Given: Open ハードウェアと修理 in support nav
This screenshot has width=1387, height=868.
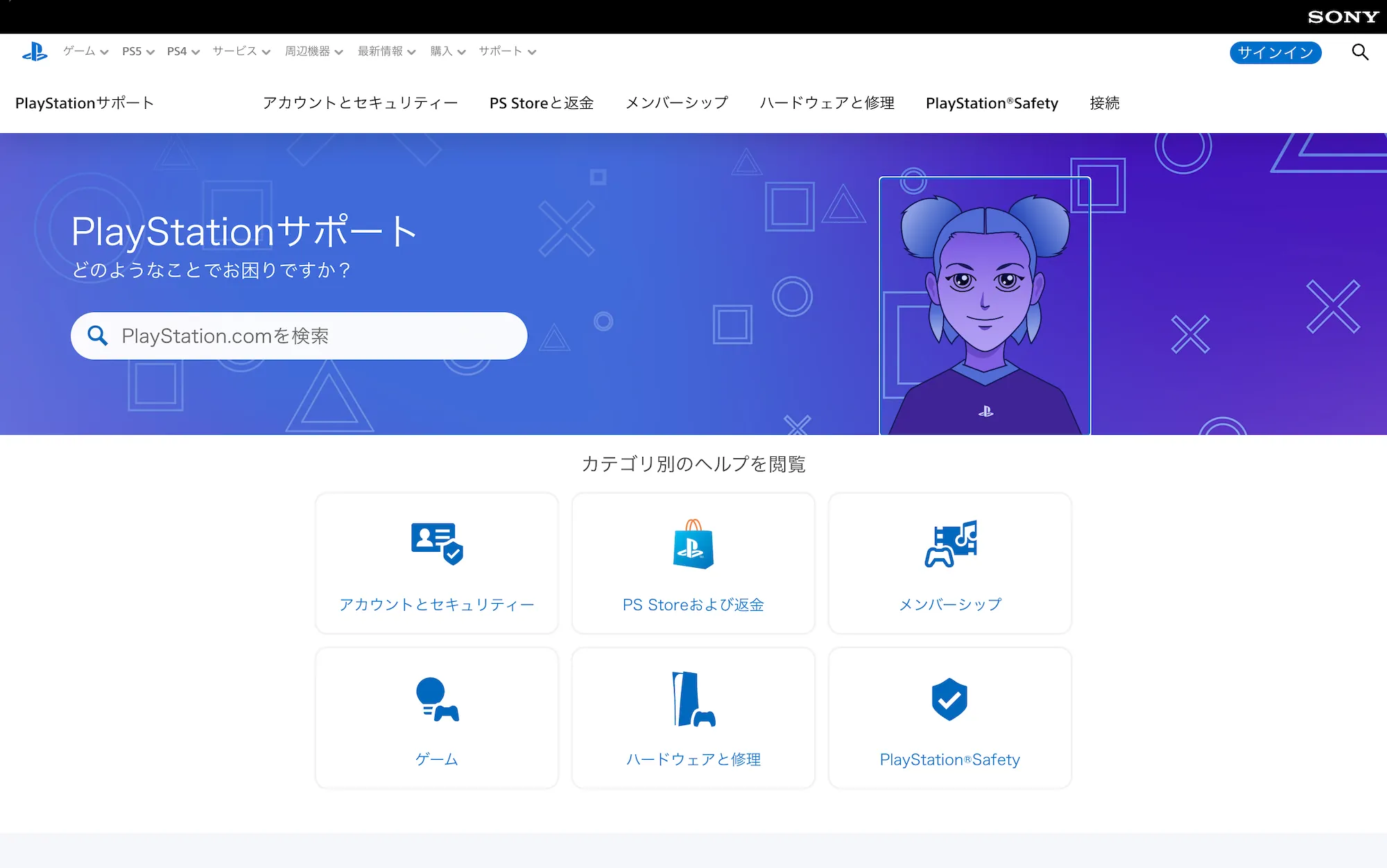Looking at the screenshot, I should pos(827,103).
